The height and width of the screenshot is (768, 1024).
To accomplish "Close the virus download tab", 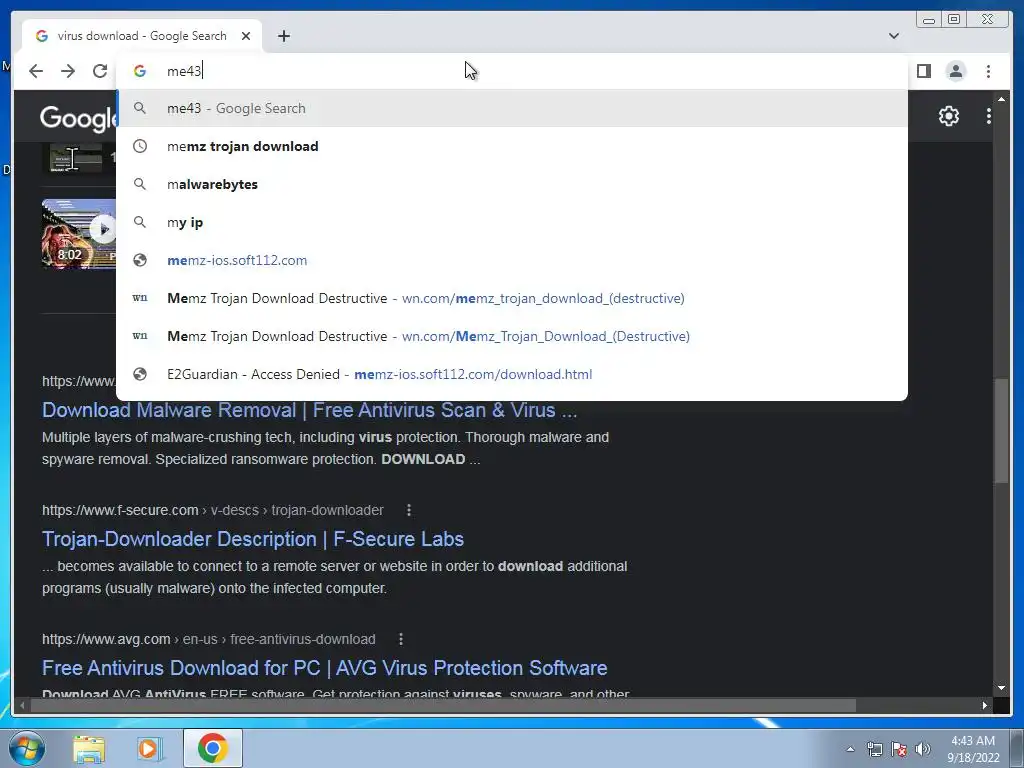I will coord(246,36).
